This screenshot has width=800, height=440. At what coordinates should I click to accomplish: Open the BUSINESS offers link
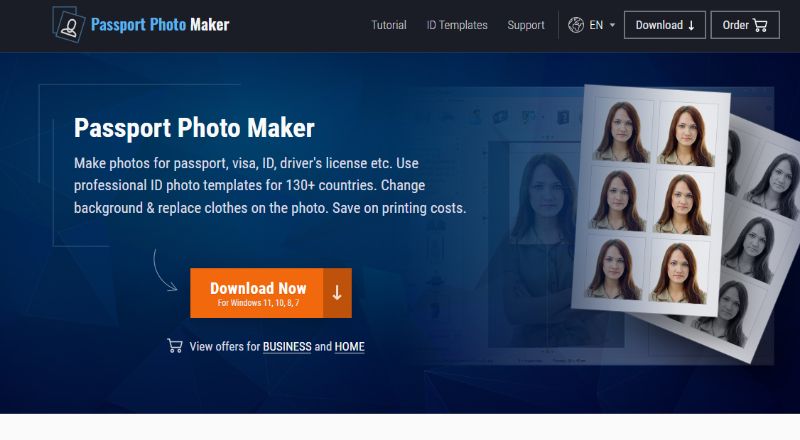(x=287, y=347)
